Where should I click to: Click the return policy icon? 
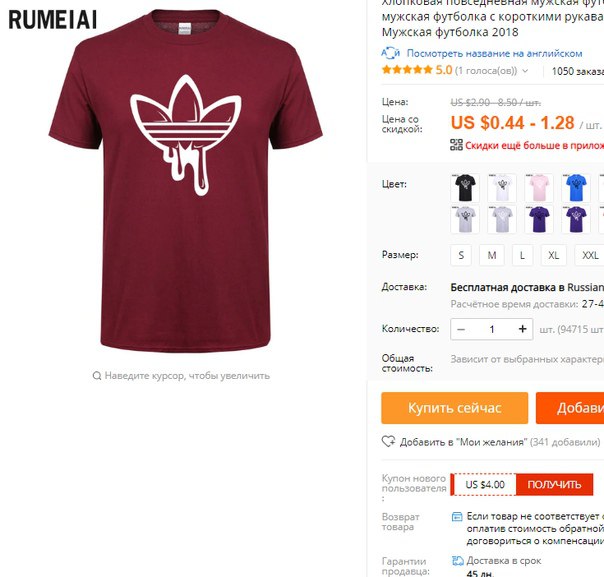click(x=457, y=517)
